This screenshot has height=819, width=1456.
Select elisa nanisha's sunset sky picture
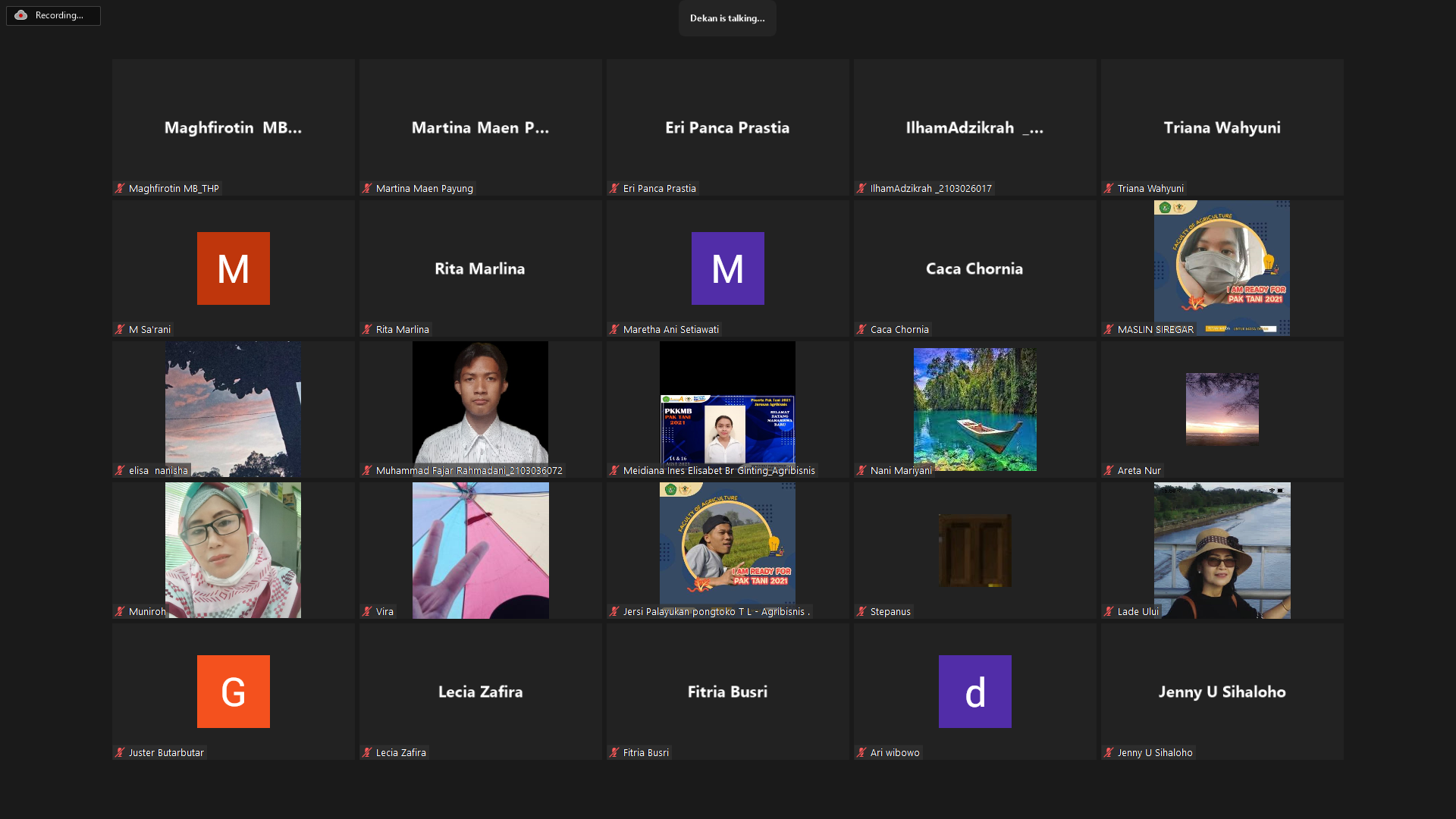(233, 409)
